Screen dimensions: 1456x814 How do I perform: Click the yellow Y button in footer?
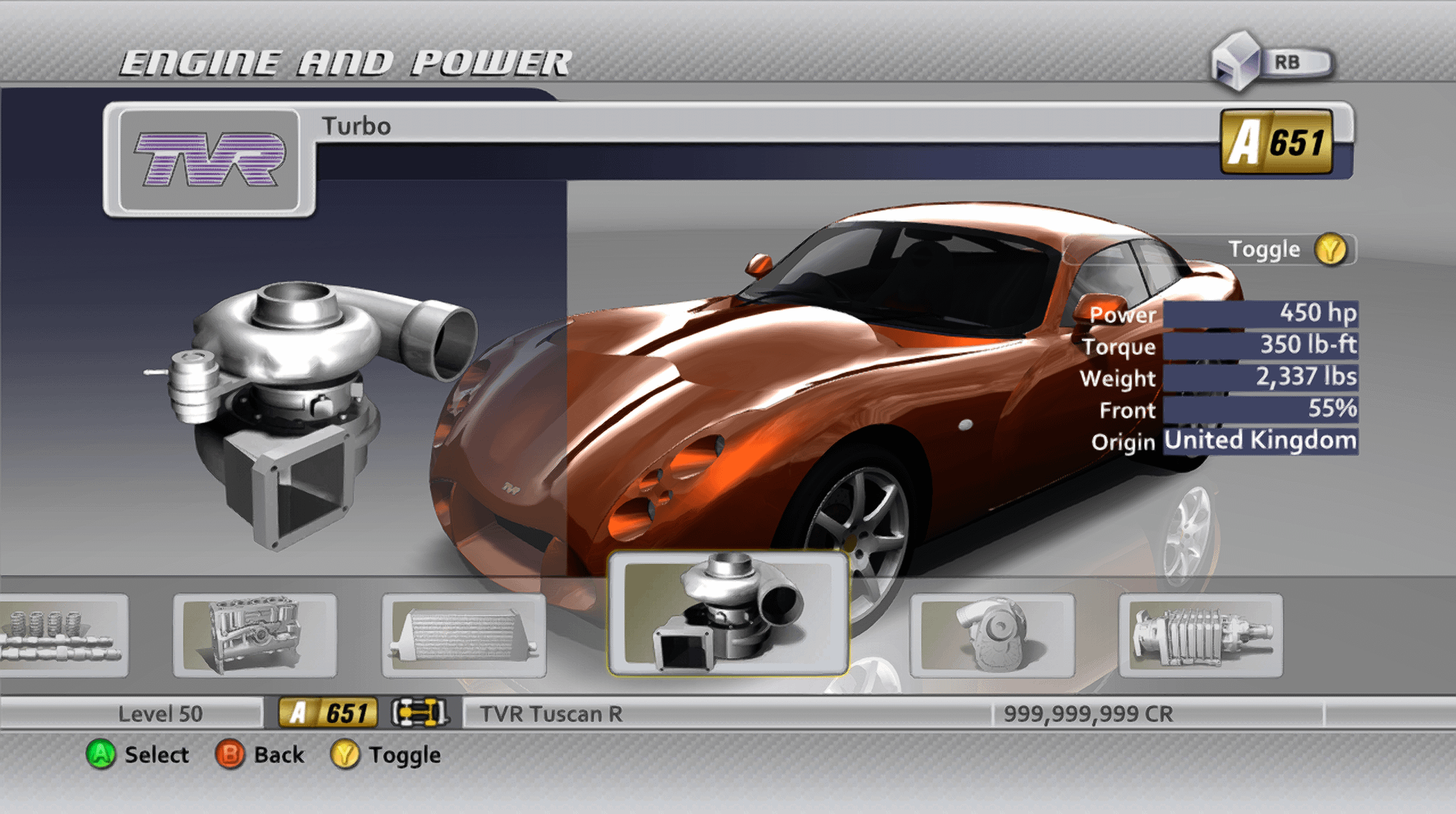345,755
